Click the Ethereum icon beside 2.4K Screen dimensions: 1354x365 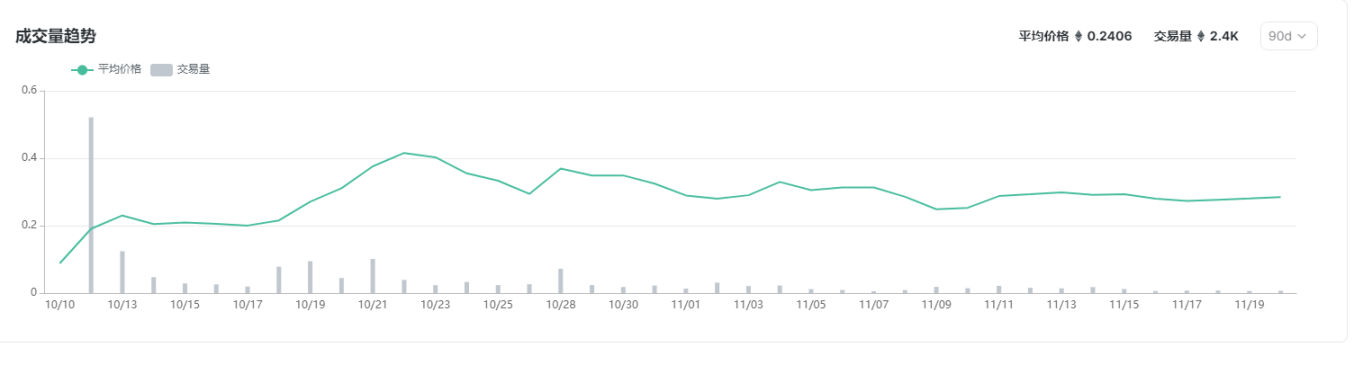[x=1201, y=36]
